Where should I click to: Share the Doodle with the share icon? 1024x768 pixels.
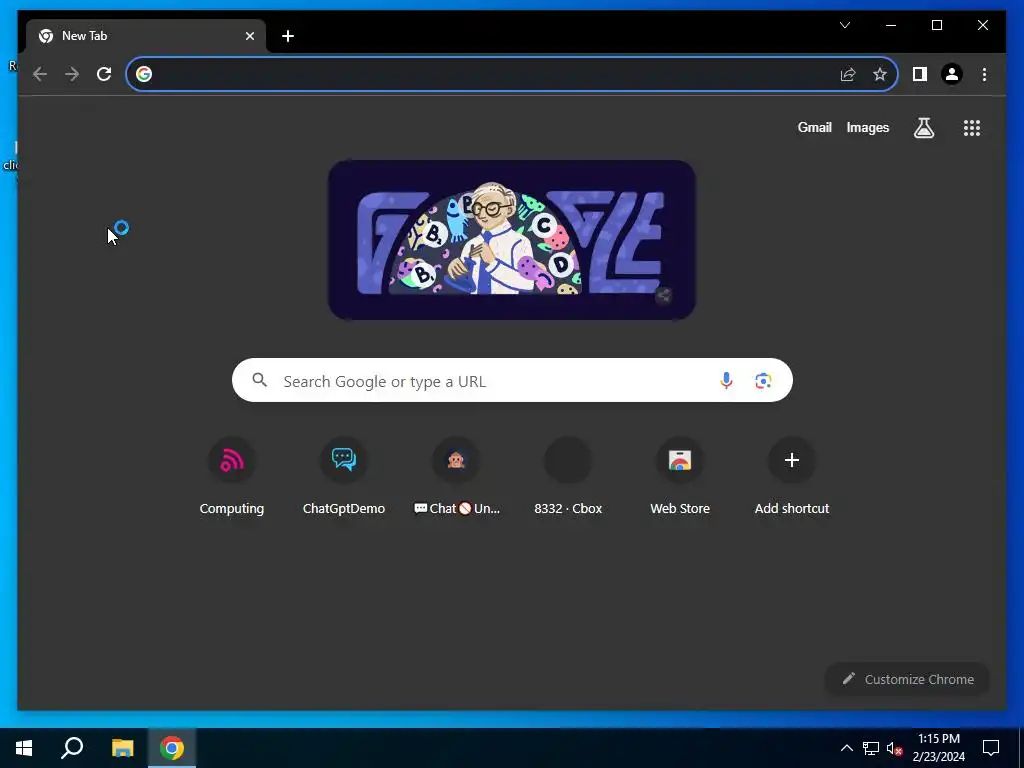tap(664, 295)
